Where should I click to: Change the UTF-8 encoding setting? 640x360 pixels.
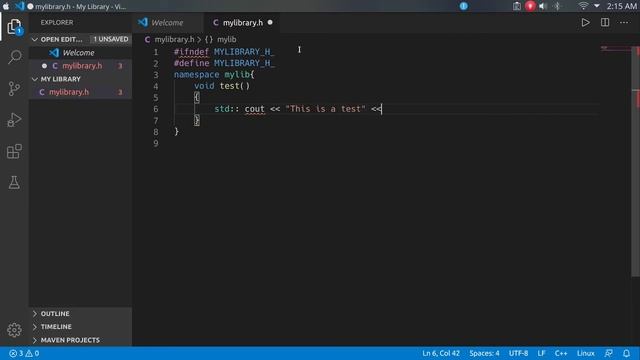[x=518, y=353]
